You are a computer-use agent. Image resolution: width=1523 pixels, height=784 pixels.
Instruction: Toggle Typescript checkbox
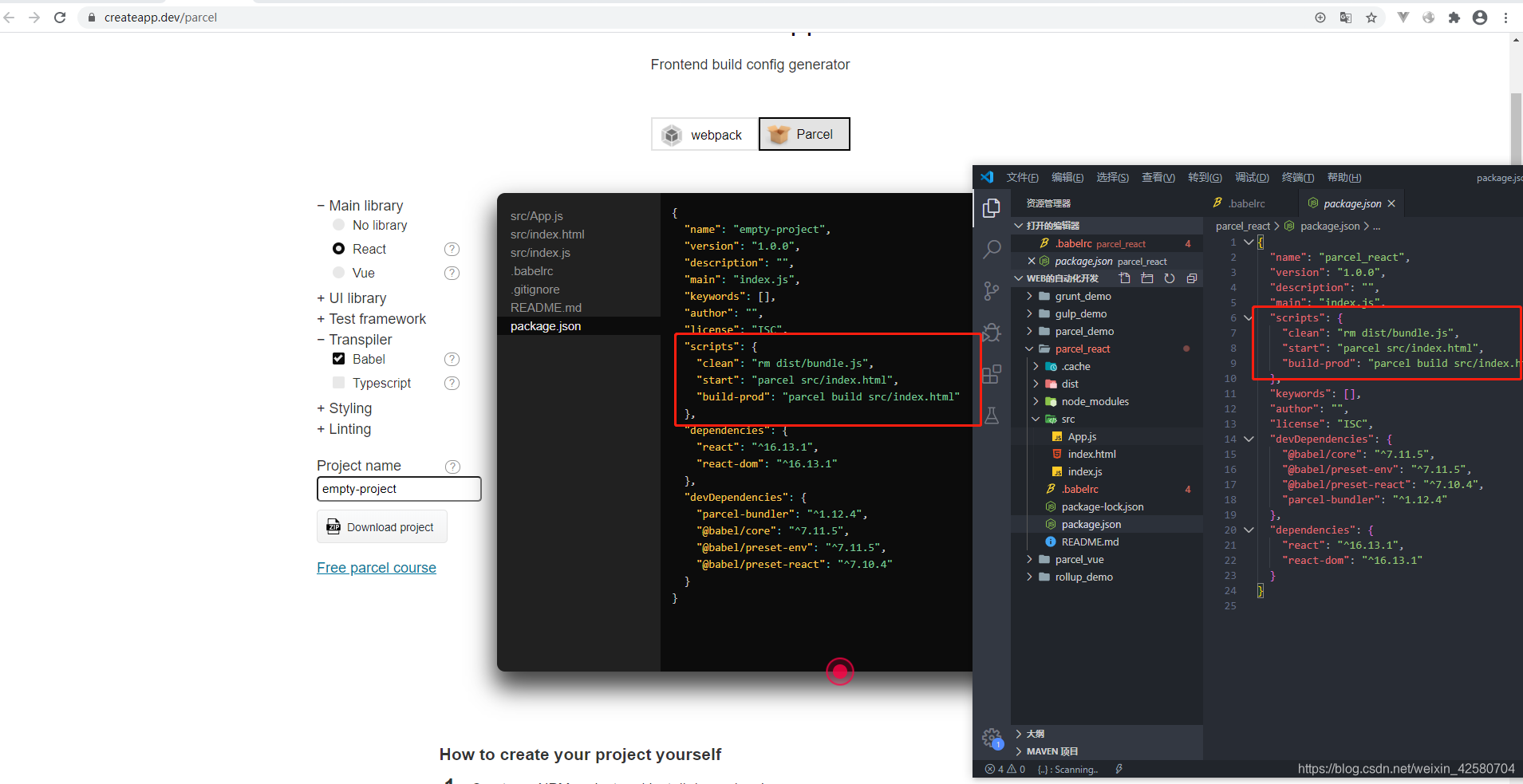[338, 383]
